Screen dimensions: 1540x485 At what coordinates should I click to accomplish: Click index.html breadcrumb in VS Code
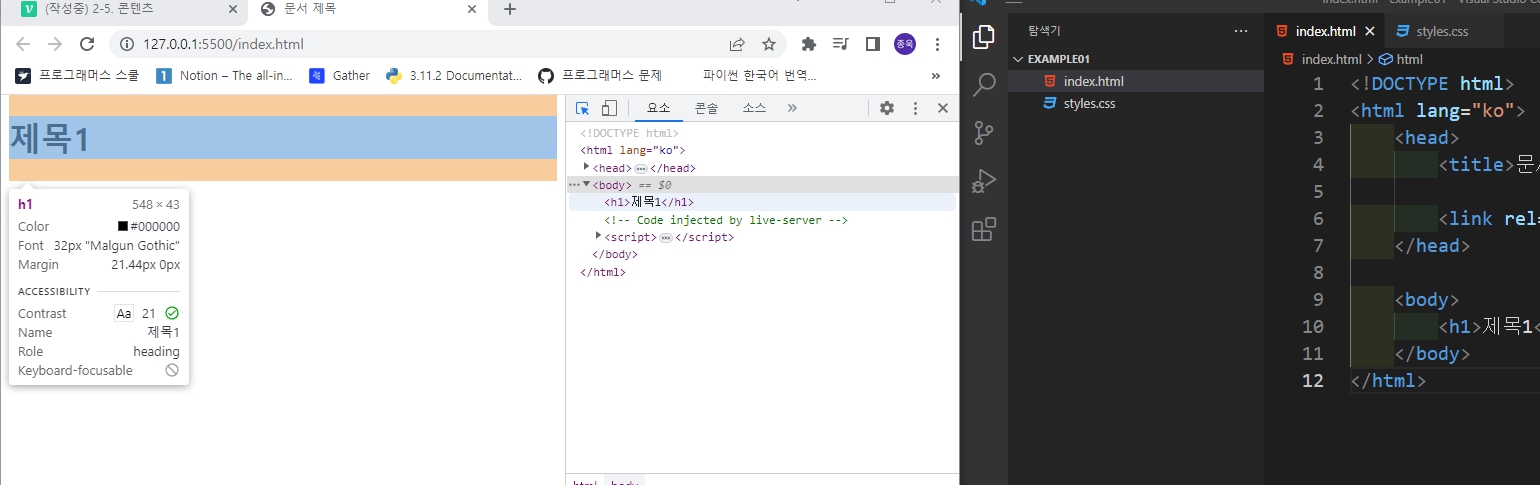(1322, 59)
